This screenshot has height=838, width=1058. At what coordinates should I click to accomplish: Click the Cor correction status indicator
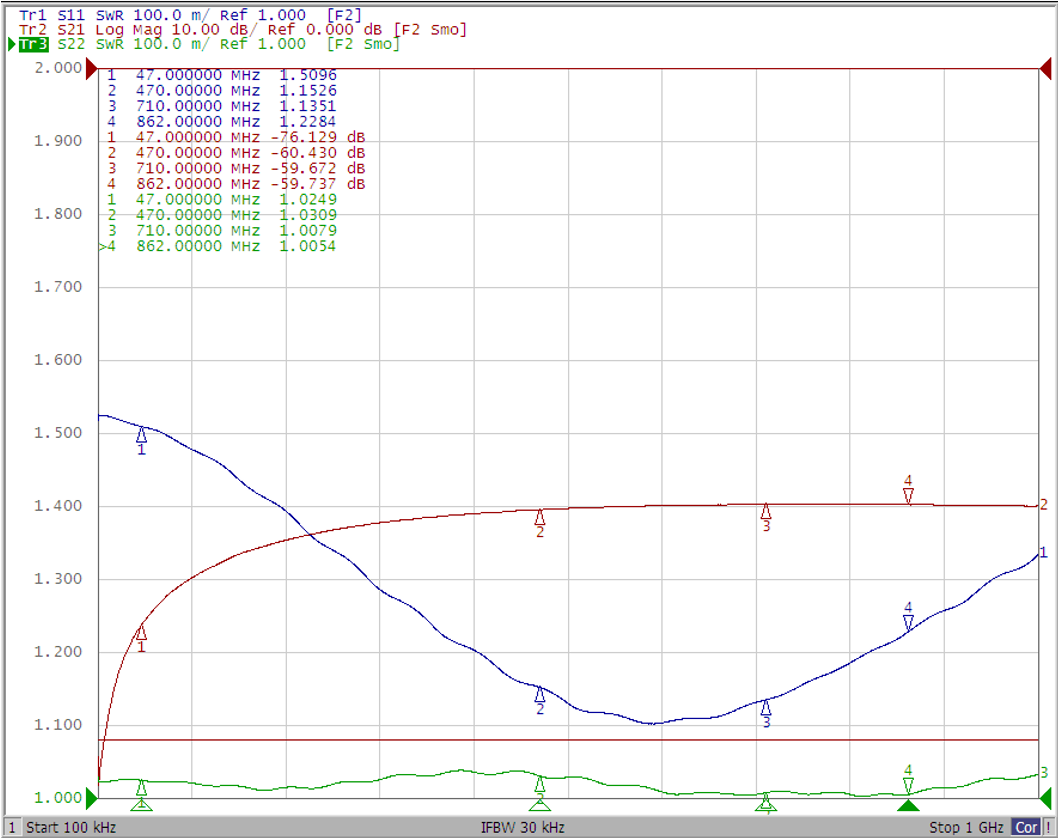pyautogui.click(x=1026, y=827)
